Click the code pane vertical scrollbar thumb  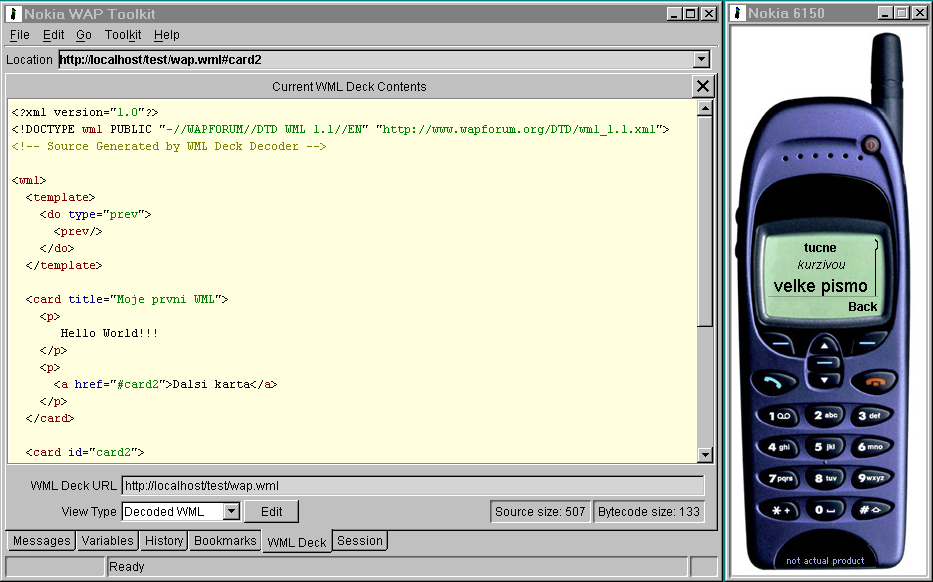coord(705,221)
